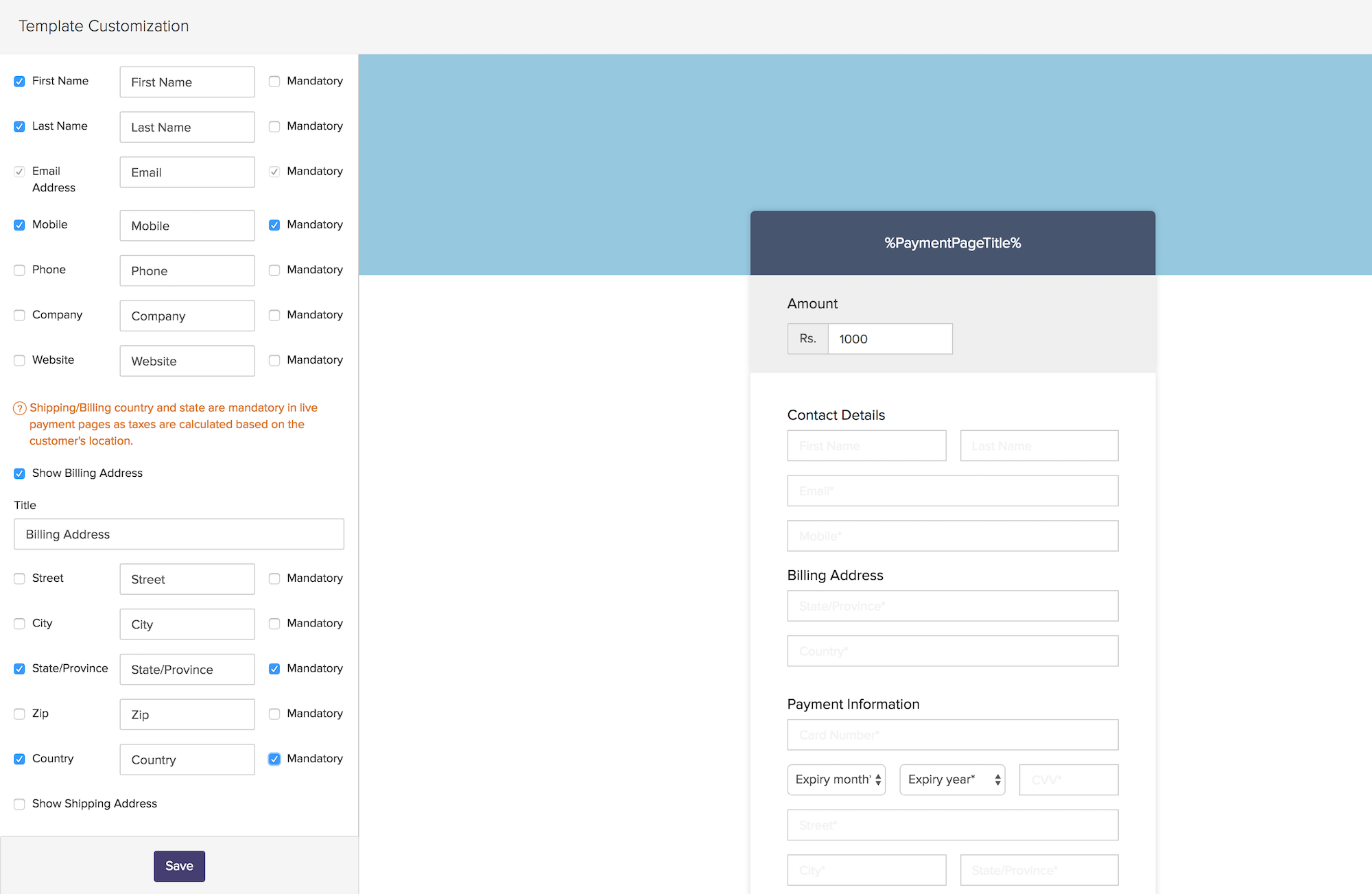This screenshot has height=894, width=1372.
Task: Click the Card Number field in preview
Action: pos(952,735)
